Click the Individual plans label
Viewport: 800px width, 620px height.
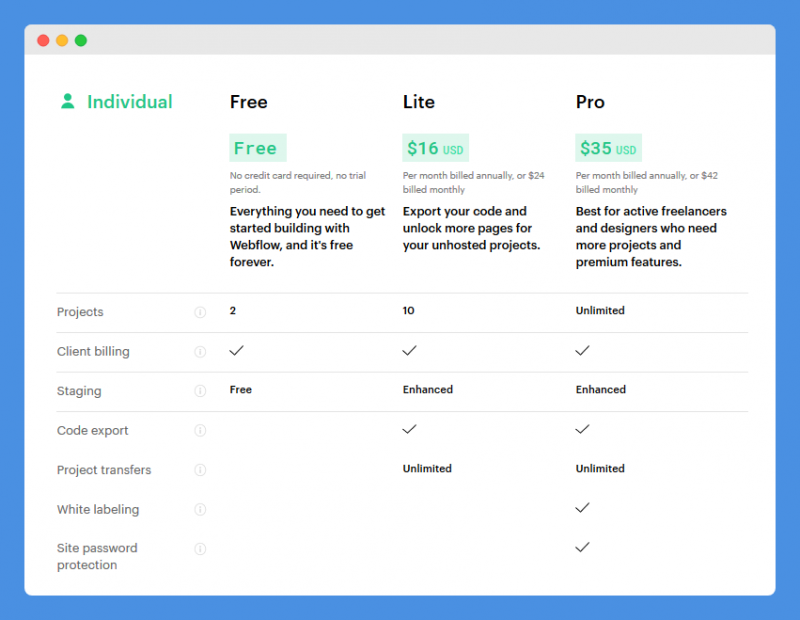pyautogui.click(x=130, y=102)
